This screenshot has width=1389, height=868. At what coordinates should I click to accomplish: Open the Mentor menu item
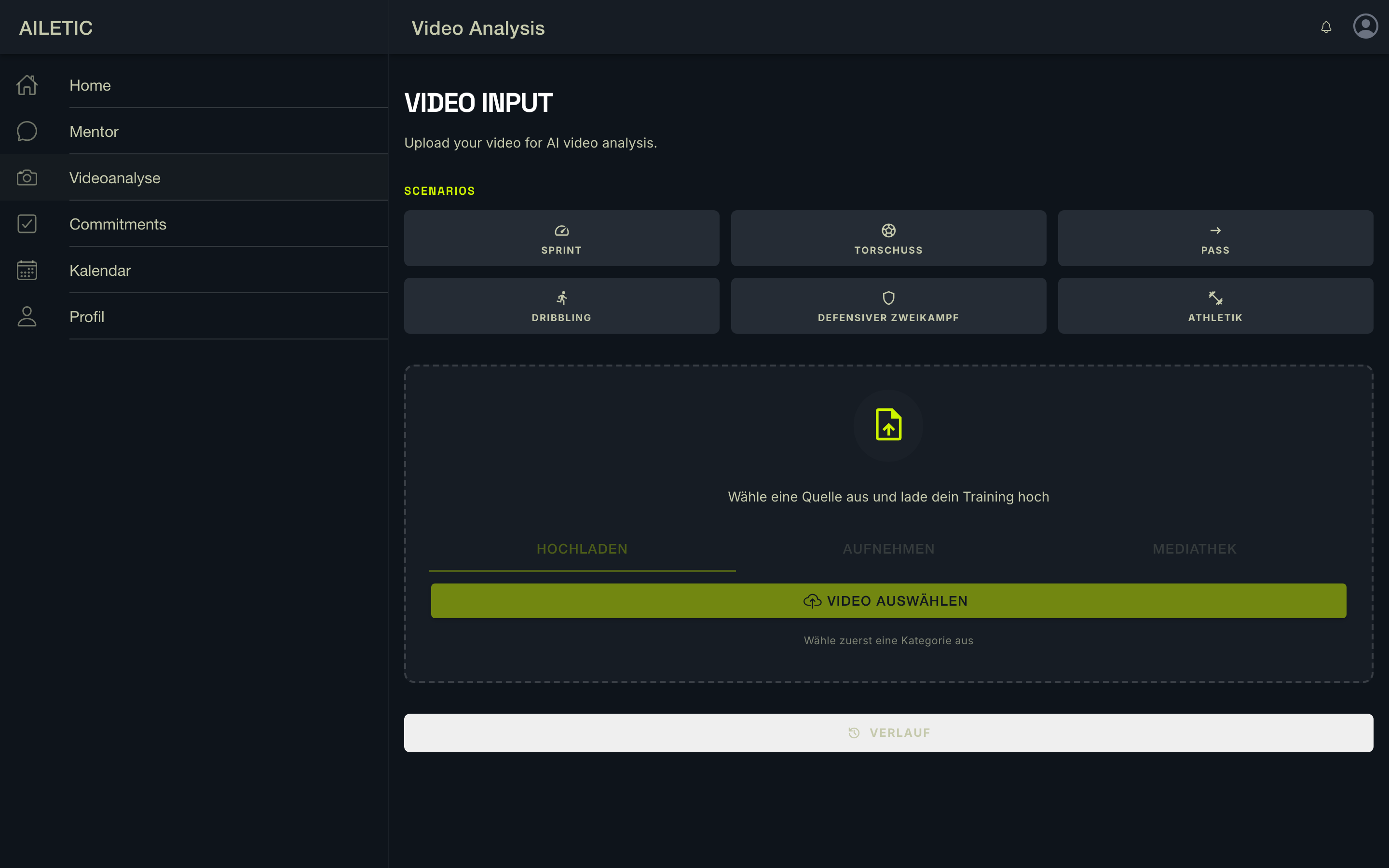point(194,132)
